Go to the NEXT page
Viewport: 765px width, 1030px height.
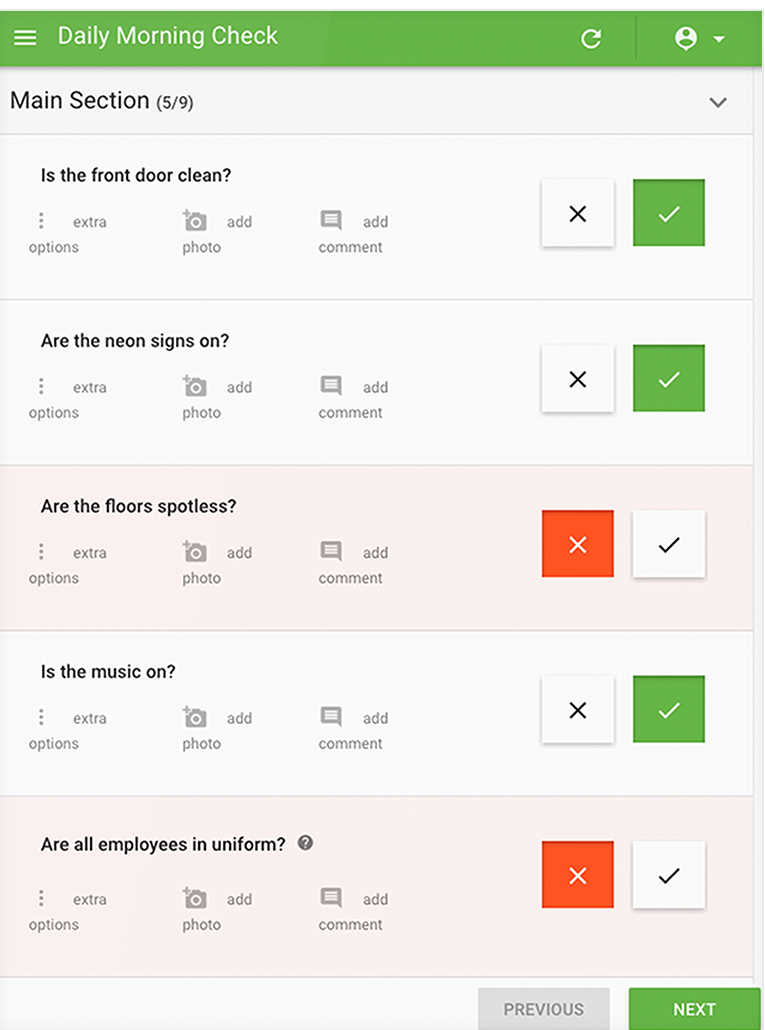pos(694,1008)
